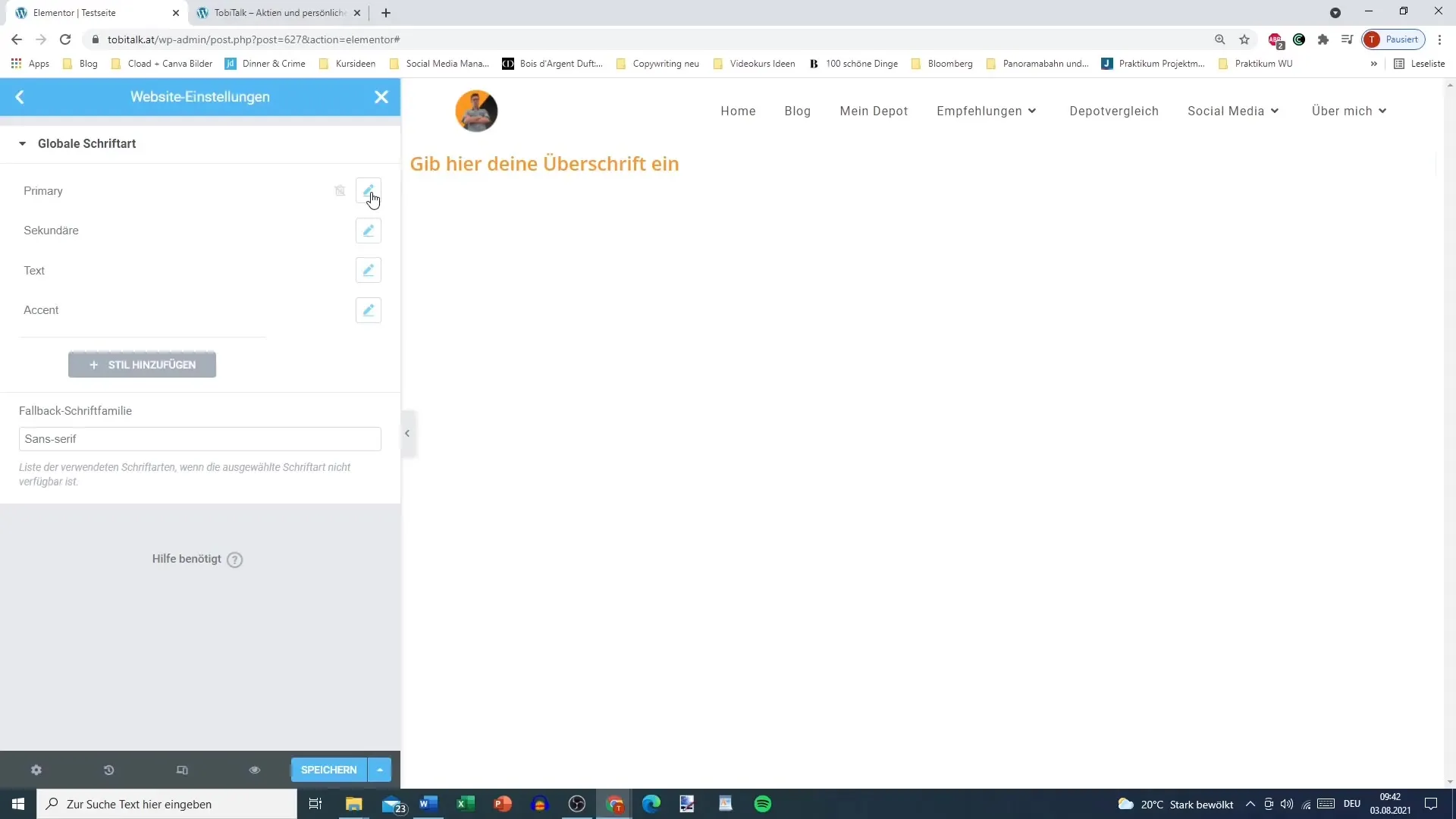
Task: Open Depotvergleich menu item
Action: click(x=1114, y=111)
